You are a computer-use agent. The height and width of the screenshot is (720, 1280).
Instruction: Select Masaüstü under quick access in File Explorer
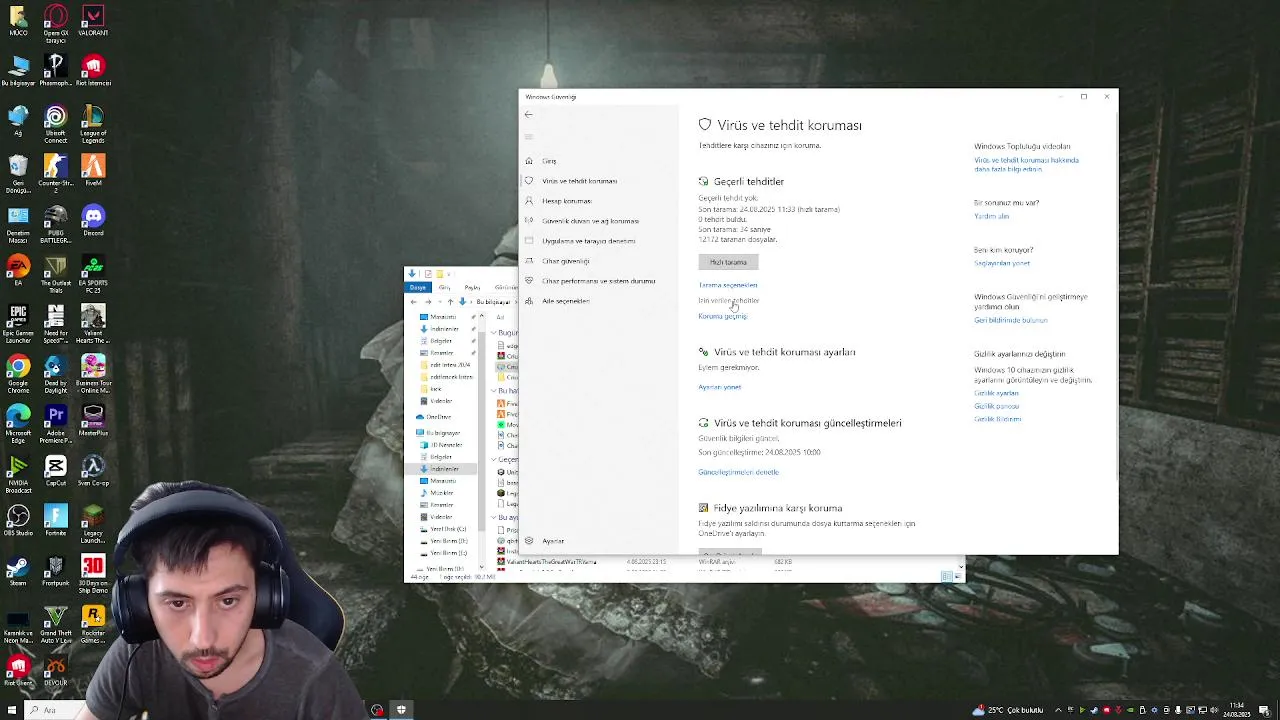click(442, 317)
